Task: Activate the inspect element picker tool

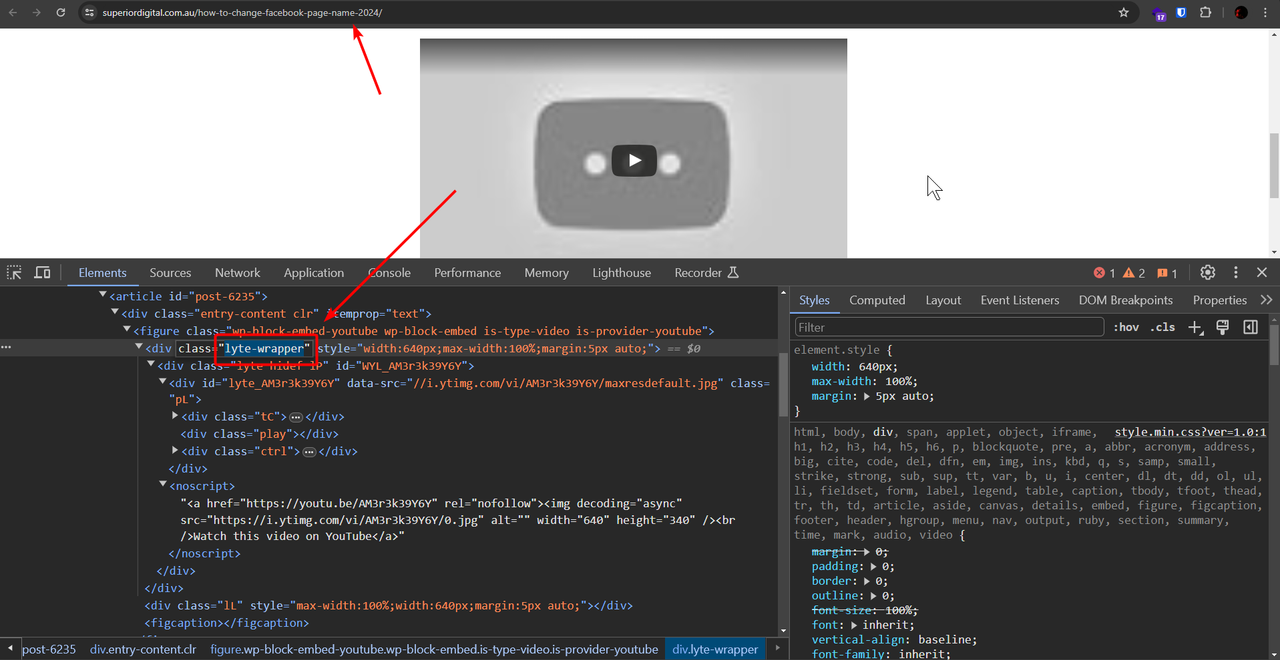Action: point(14,272)
